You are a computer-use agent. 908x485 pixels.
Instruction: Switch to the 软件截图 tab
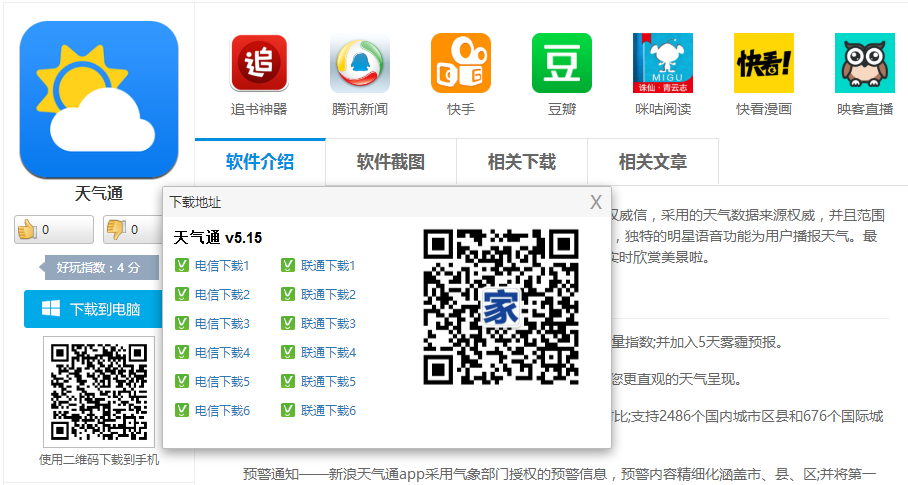(391, 161)
